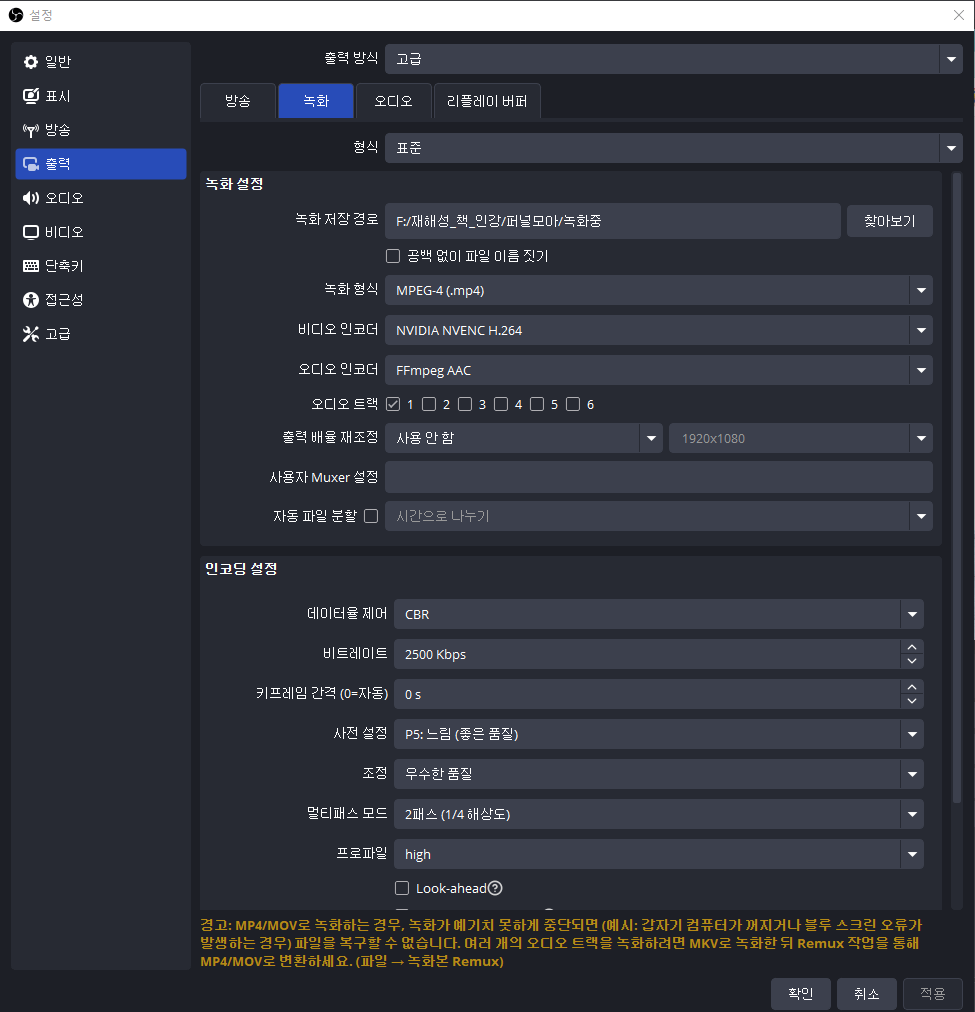Viewport: 975px width, 1012px height.
Task: Open the 방송 (Stream) antenna icon
Action: [30, 130]
